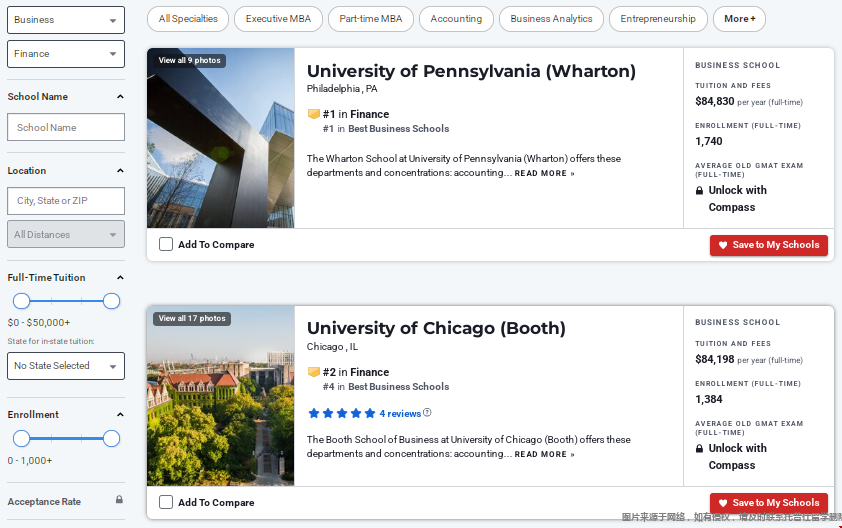This screenshot has height=528, width=842.
Task: Click the City, State or ZIP field
Action: coord(66,201)
